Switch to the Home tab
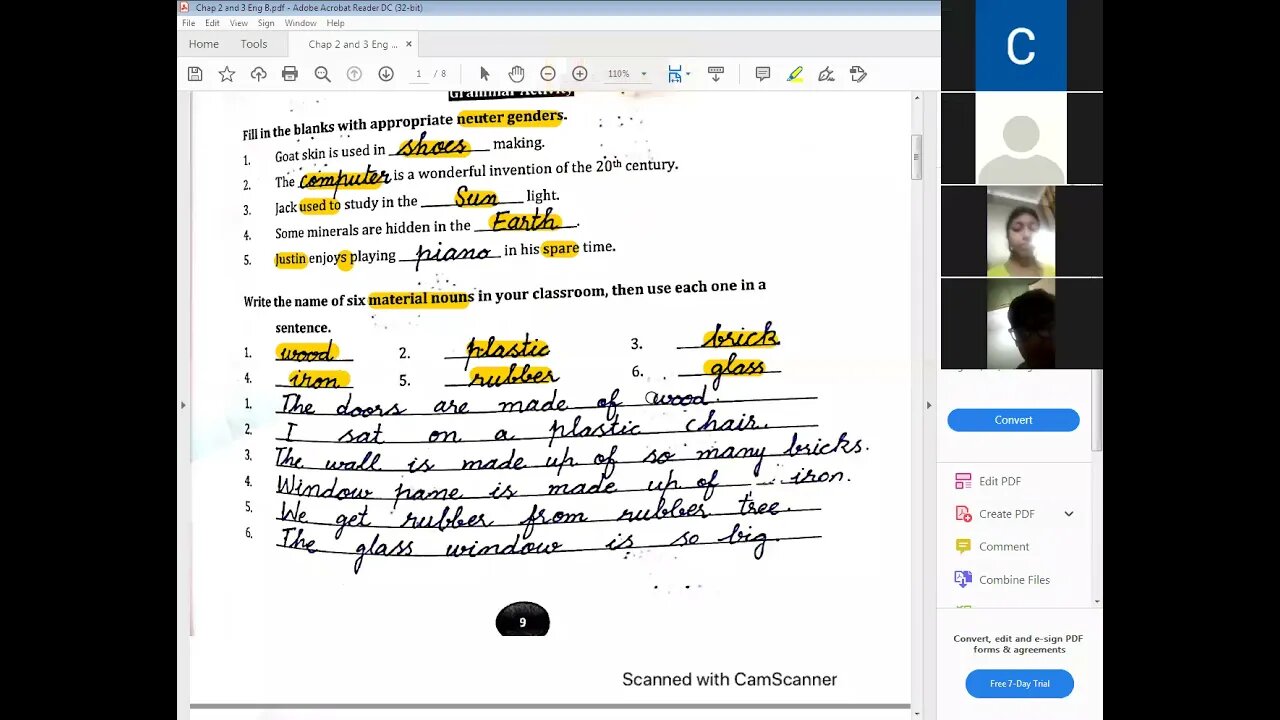Screen dimensions: 1280x720 [x=204, y=44]
